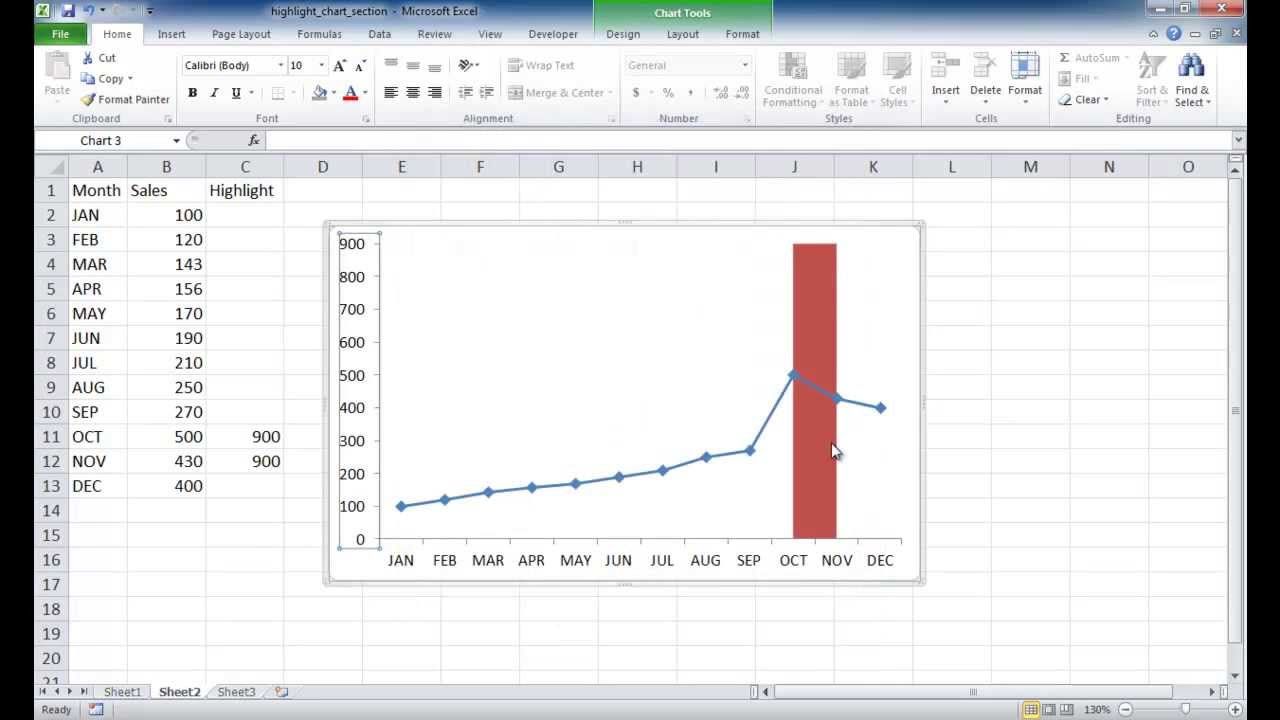Viewport: 1280px width, 720px height.
Task: Toggle Underline formatting
Action: pyautogui.click(x=236, y=93)
